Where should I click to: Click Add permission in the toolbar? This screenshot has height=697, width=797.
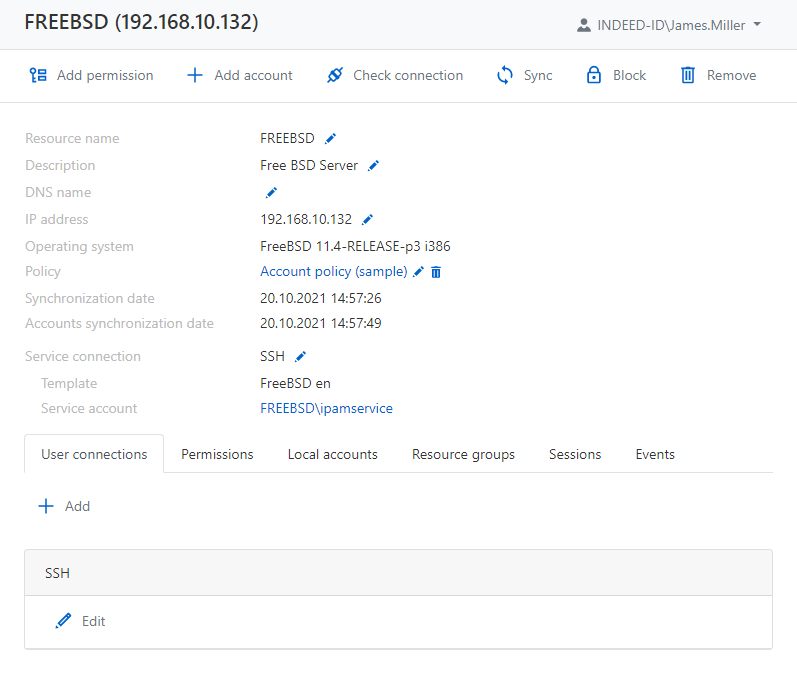[x=91, y=76]
